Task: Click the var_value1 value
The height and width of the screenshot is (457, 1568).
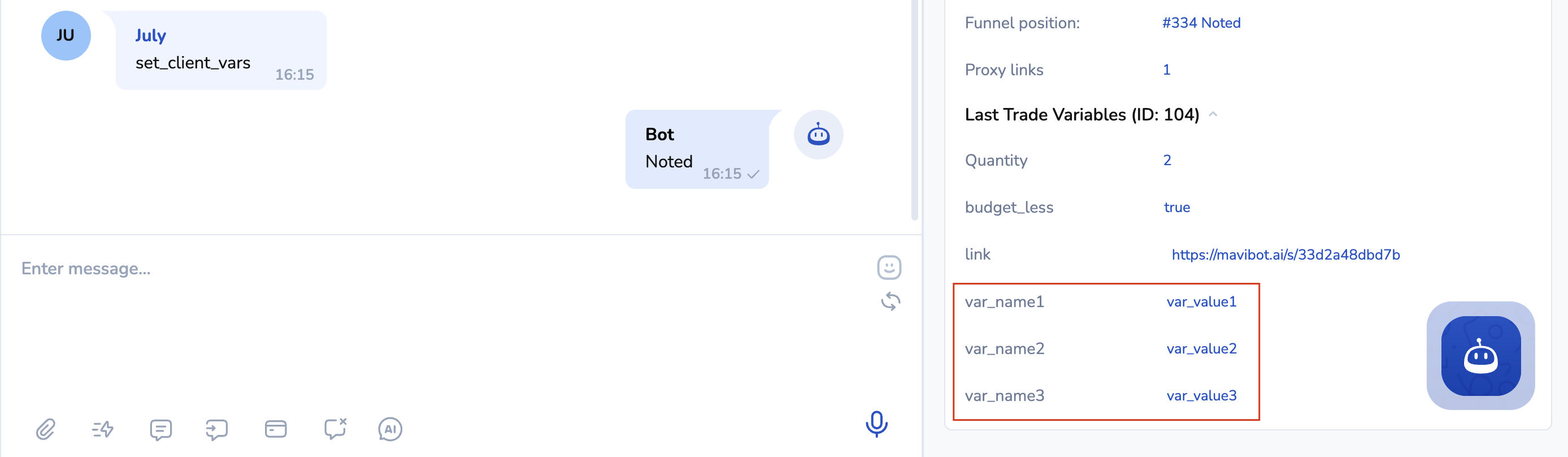Action: tap(1201, 301)
